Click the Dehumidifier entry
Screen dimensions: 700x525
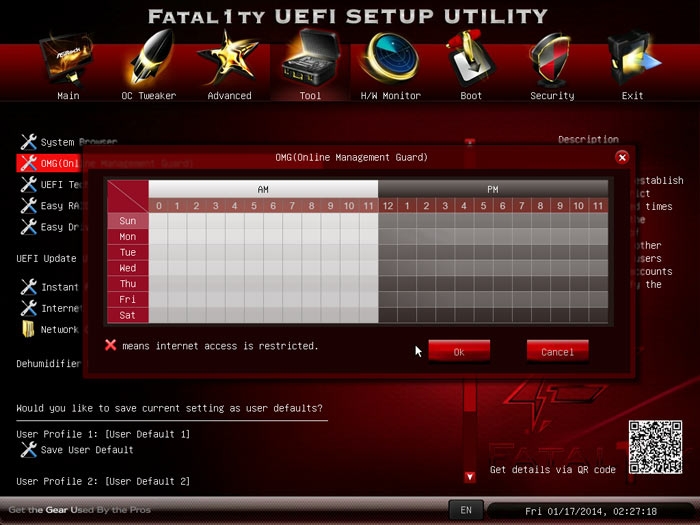coord(49,363)
